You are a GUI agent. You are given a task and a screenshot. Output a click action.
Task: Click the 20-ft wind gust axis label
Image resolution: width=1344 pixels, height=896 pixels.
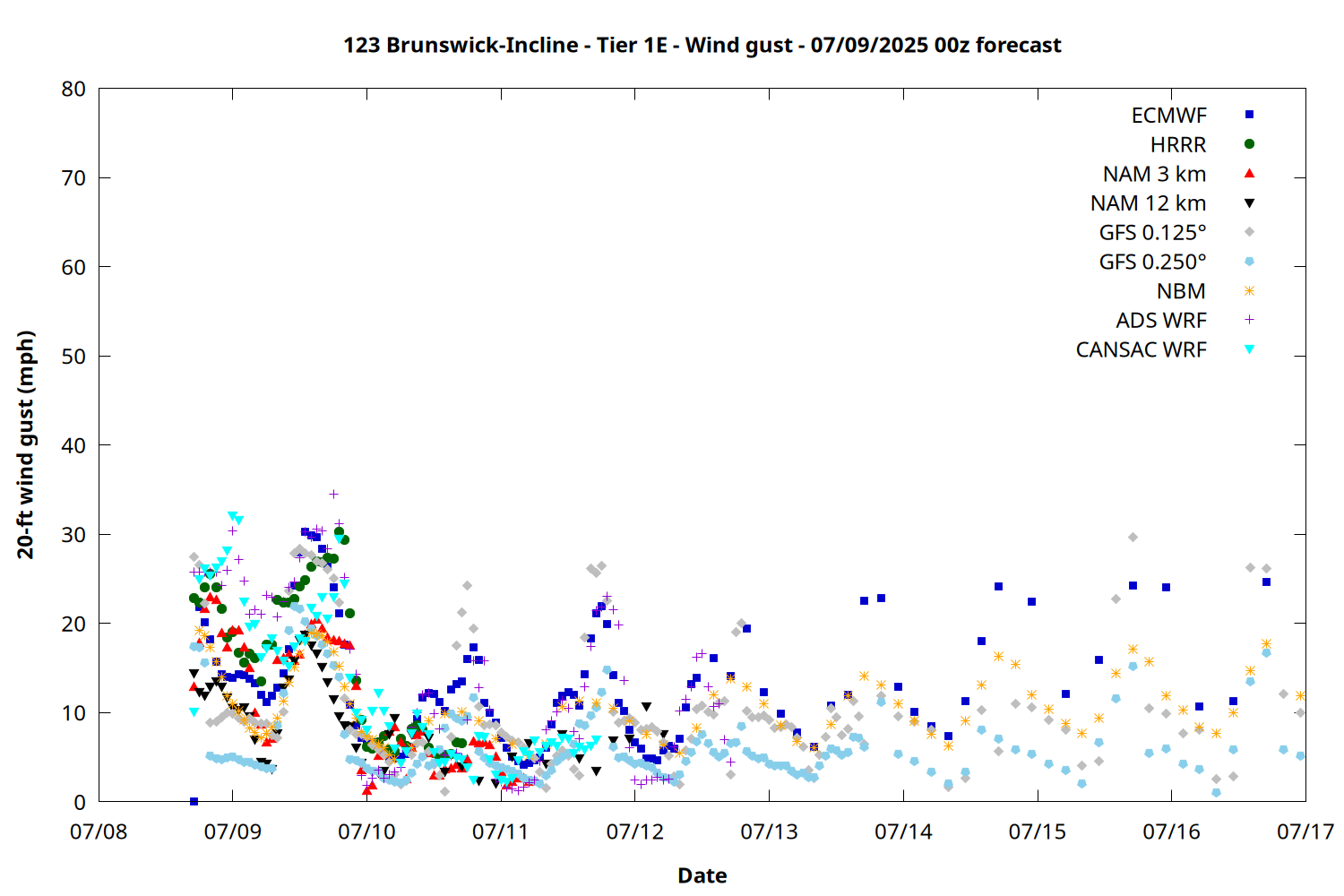coord(26,444)
